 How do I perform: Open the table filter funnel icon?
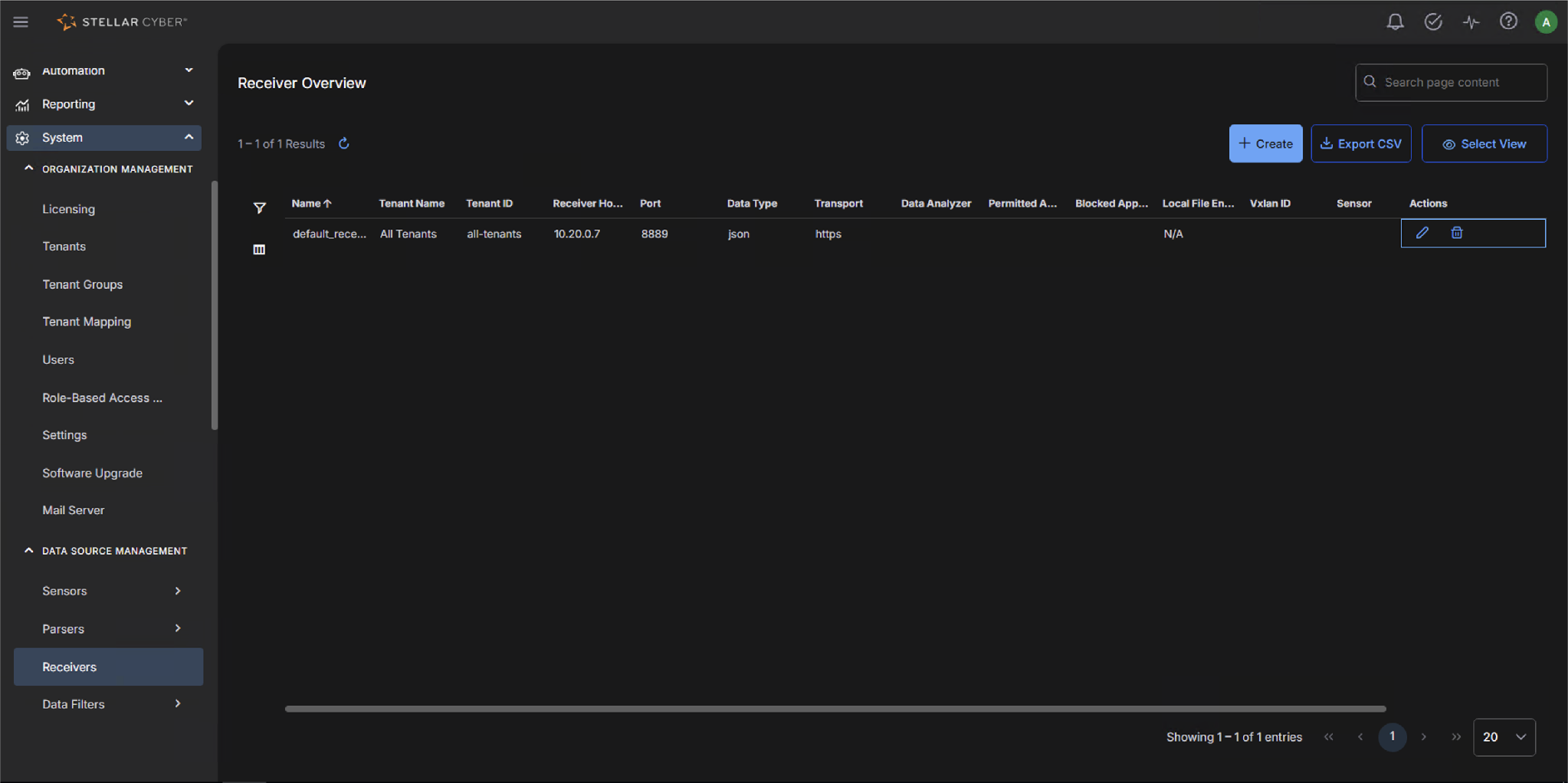260,208
